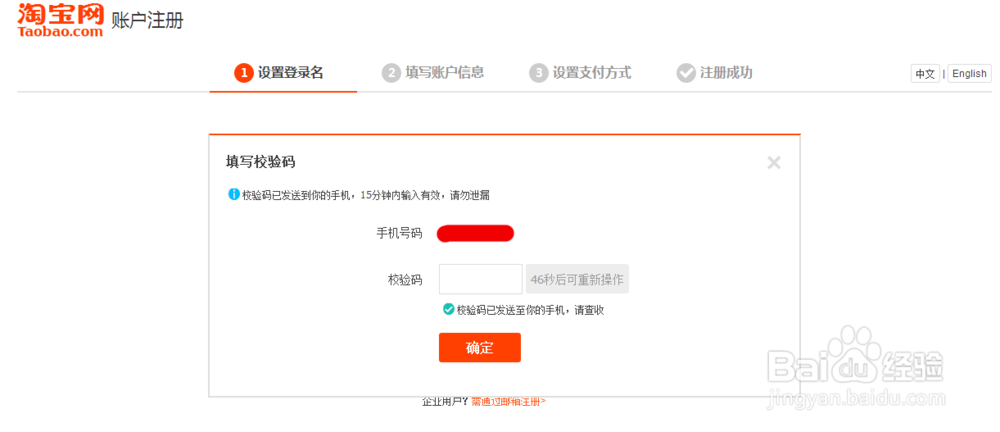Click the orange step 1 number circle
Screen dimensions: 1000x432
point(243,72)
